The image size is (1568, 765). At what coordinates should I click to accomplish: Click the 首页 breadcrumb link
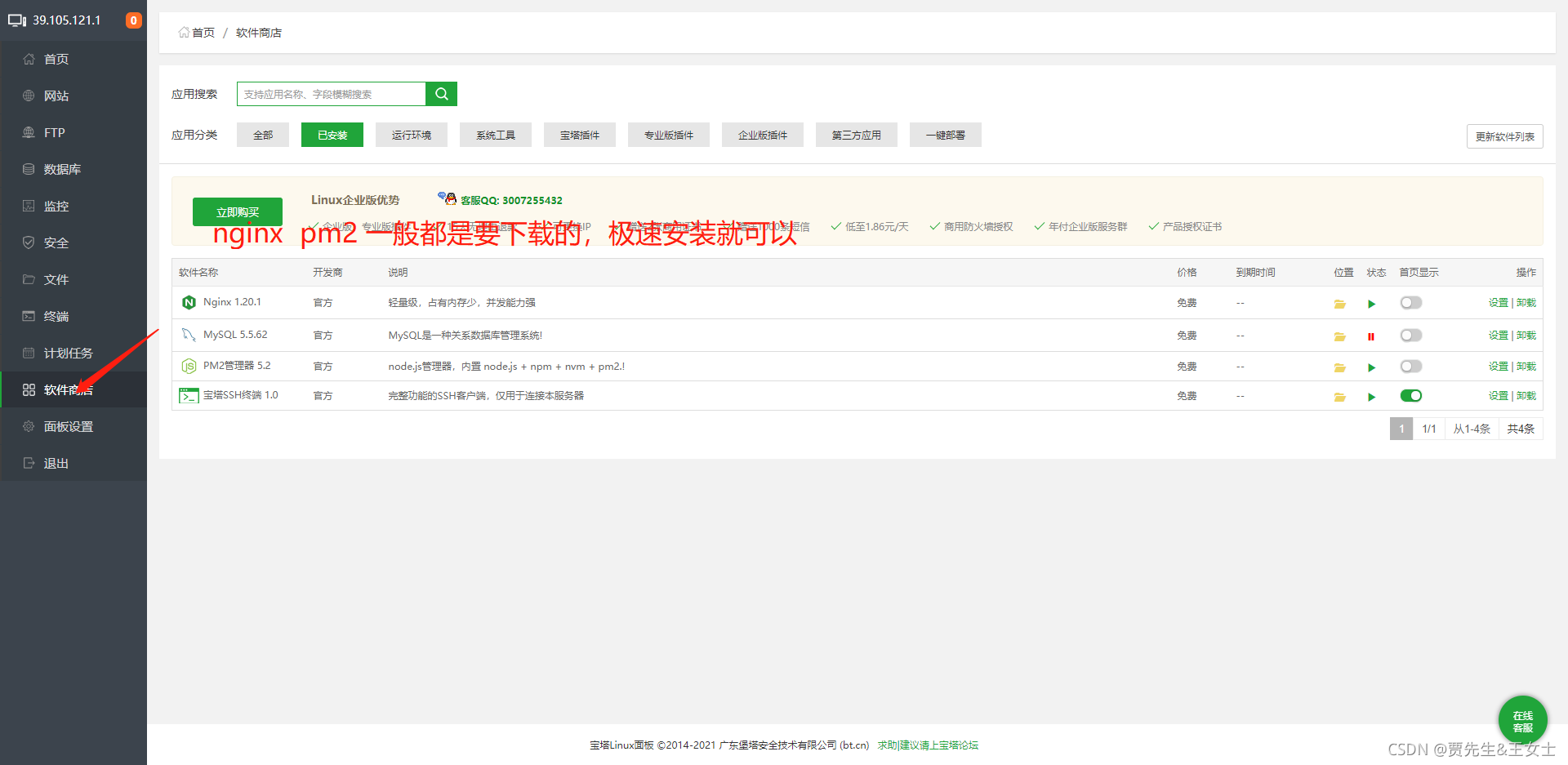203,33
